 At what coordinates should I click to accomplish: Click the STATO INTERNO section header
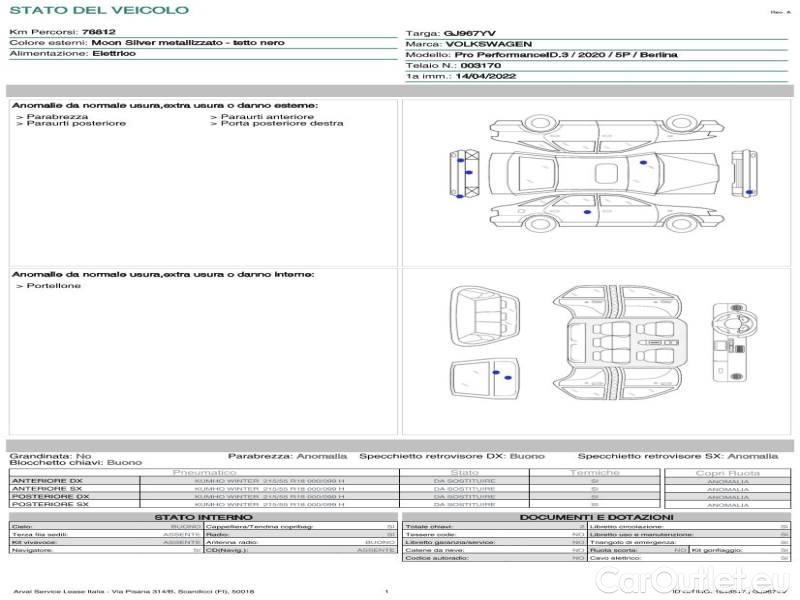[203, 517]
